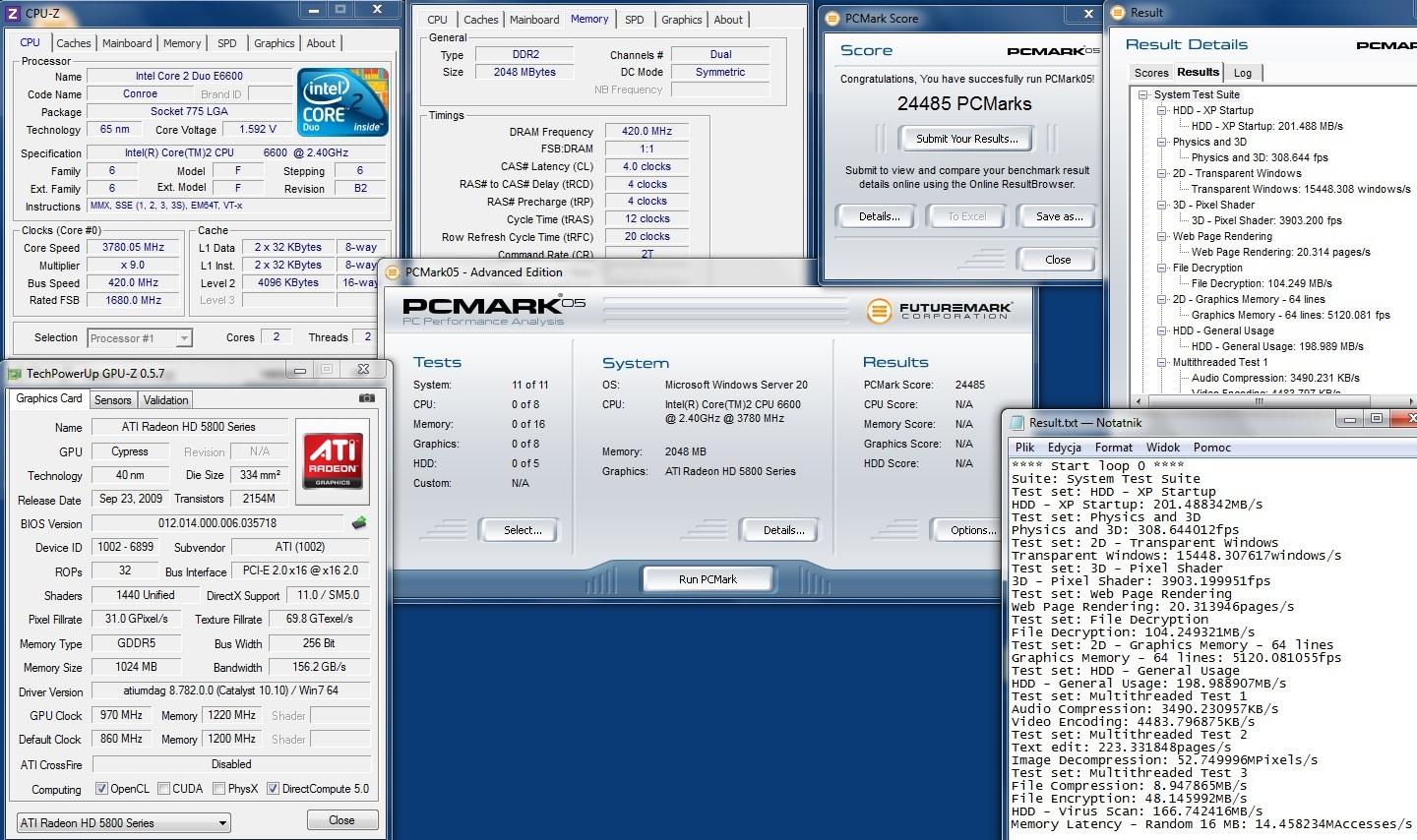The image size is (1417, 840).
Task: Click the Result window title bar icon
Action: [1118, 13]
